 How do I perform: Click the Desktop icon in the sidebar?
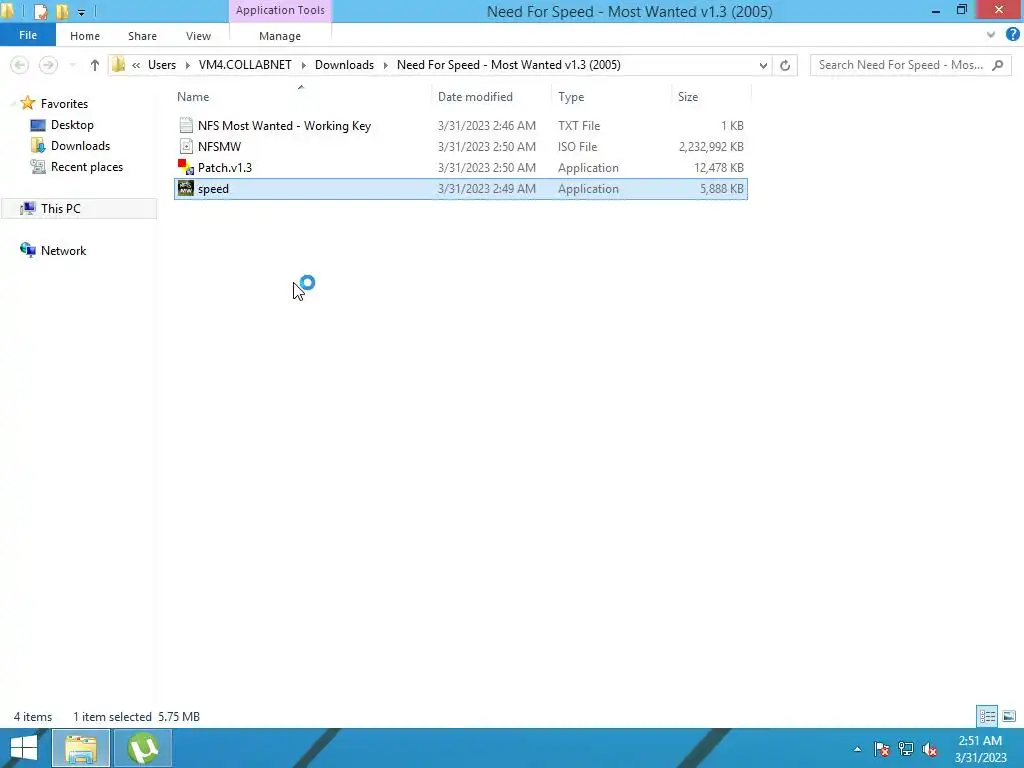[38, 125]
